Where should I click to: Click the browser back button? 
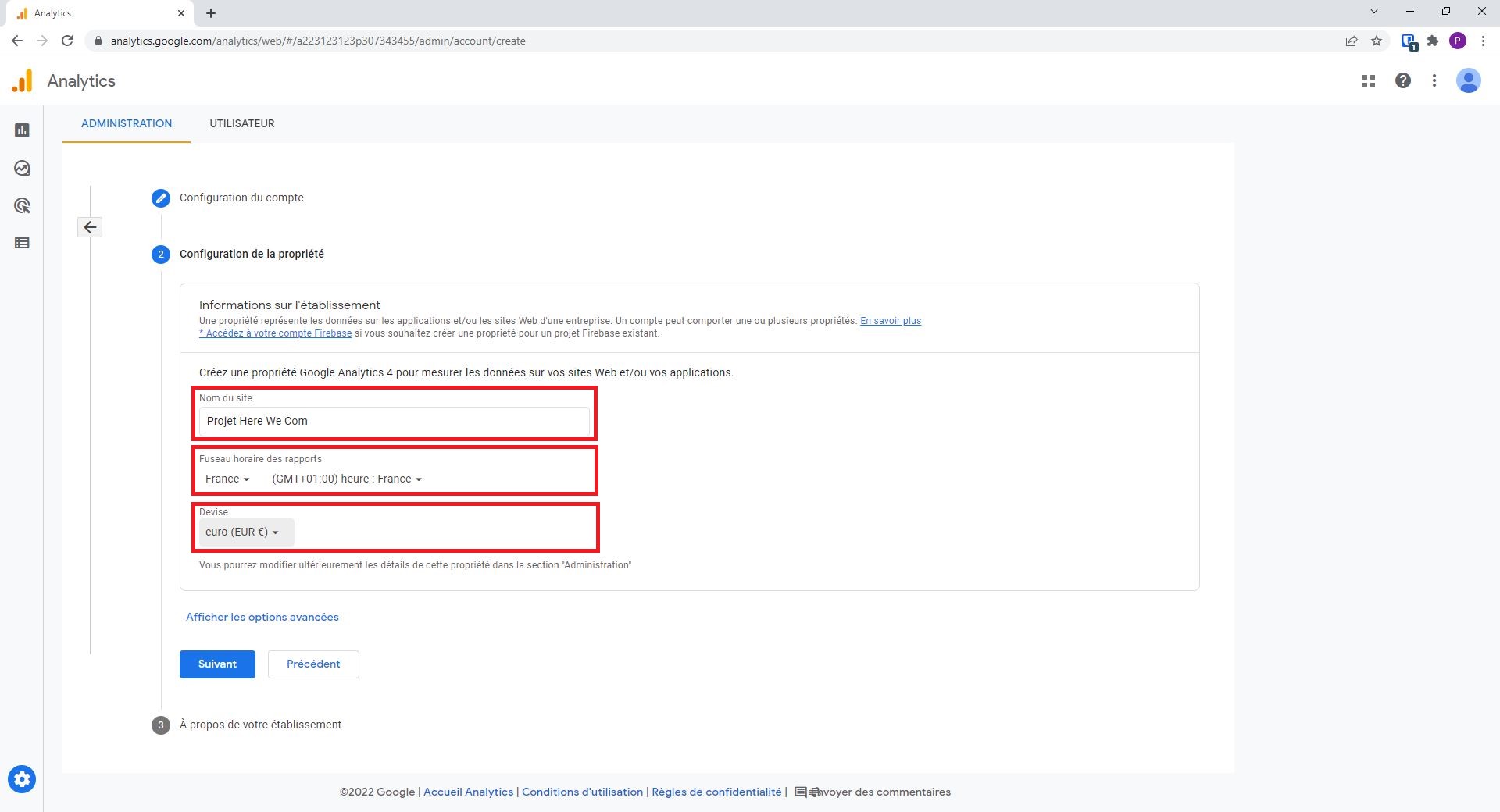point(17,41)
